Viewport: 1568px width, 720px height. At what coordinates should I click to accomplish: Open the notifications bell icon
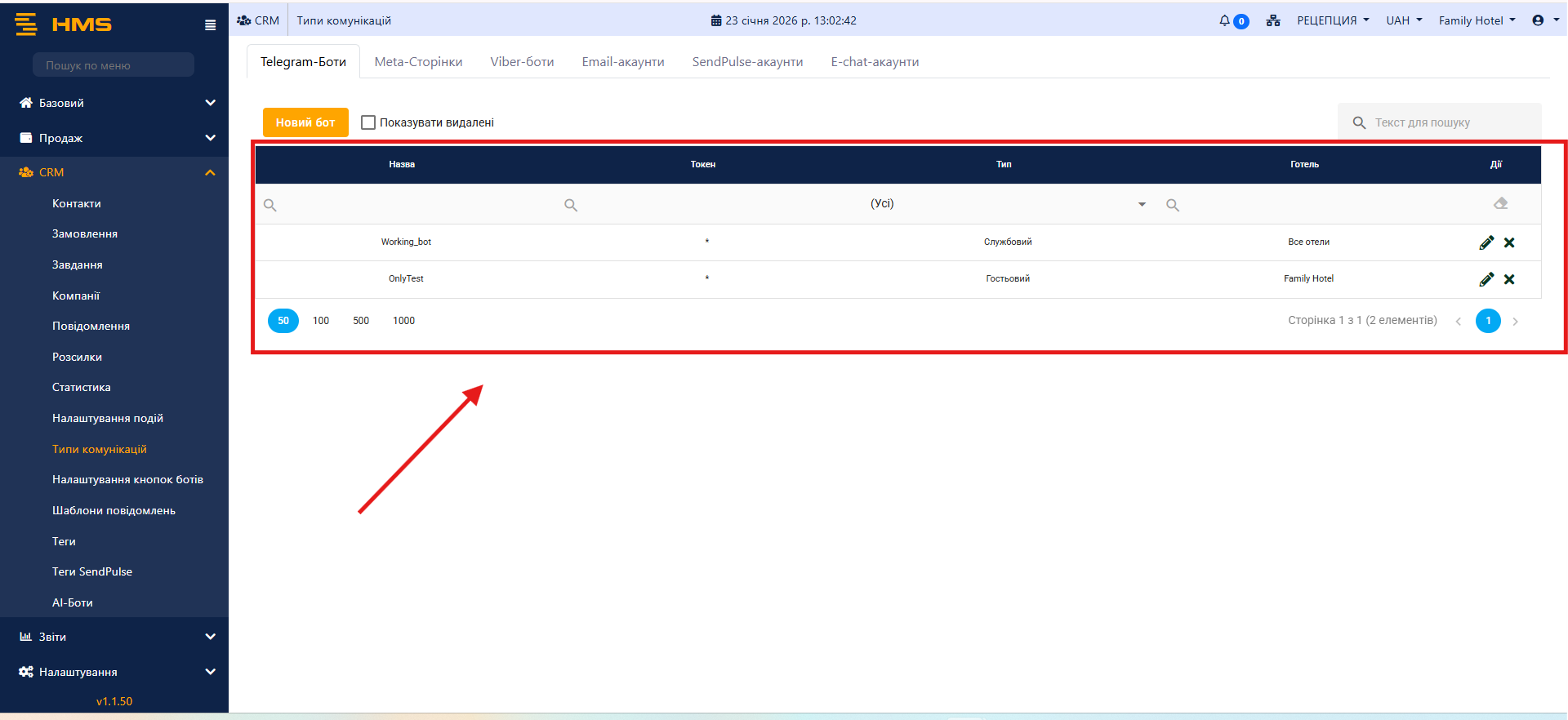1224,20
